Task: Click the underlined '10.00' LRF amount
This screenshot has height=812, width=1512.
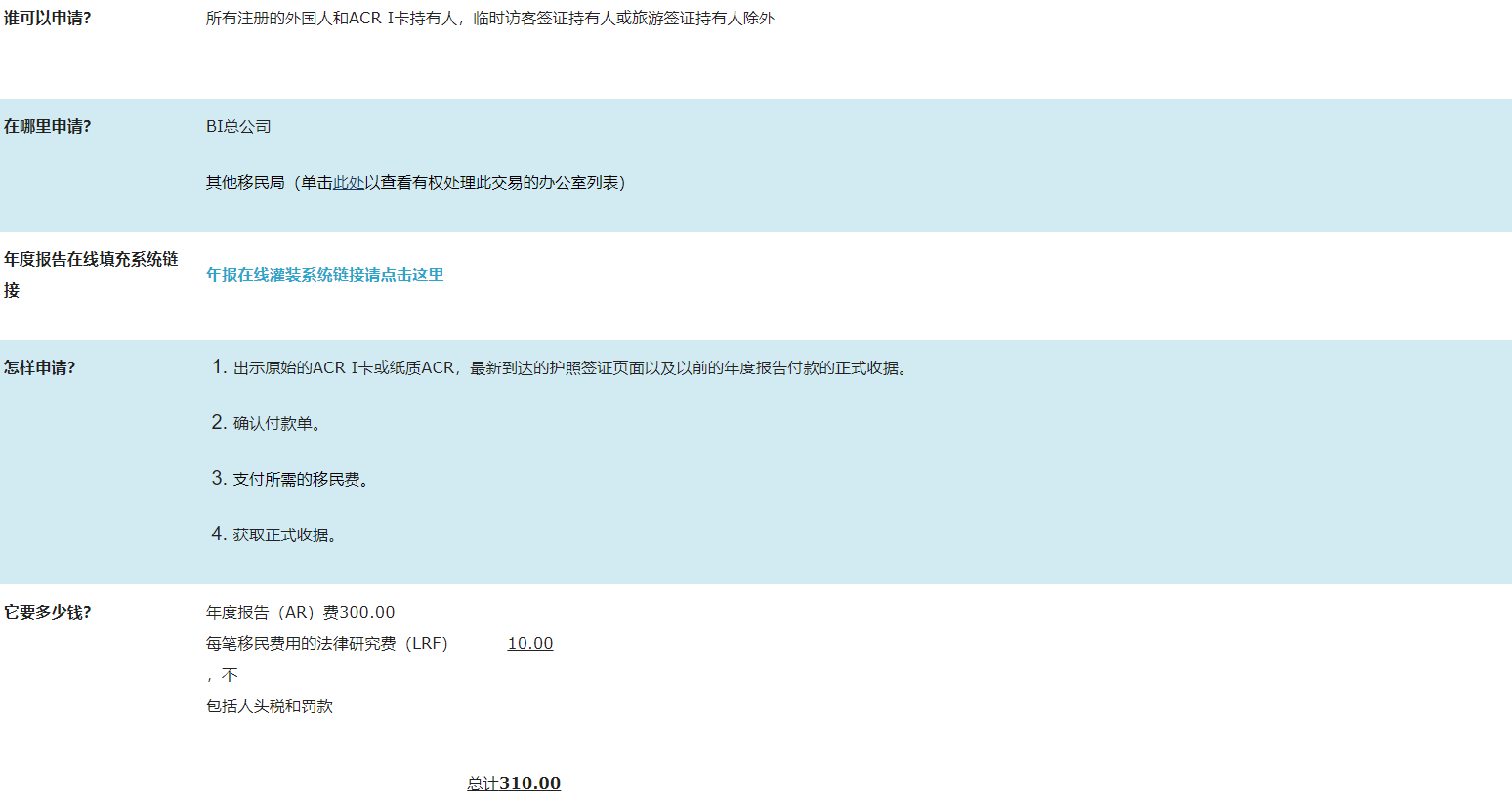Action: click(x=530, y=644)
